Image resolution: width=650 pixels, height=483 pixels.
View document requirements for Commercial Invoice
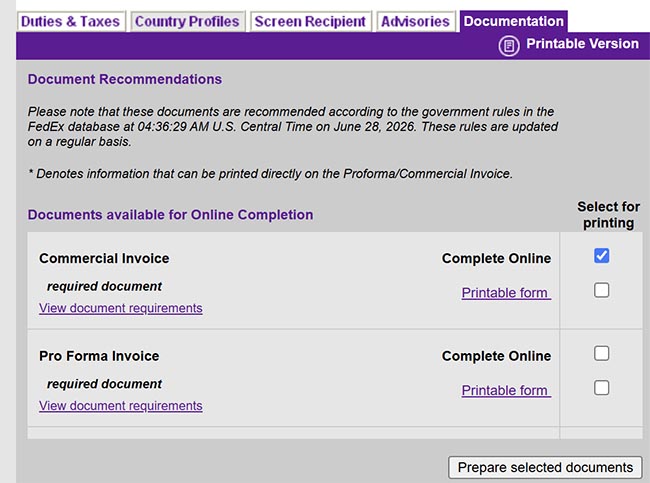click(x=121, y=308)
